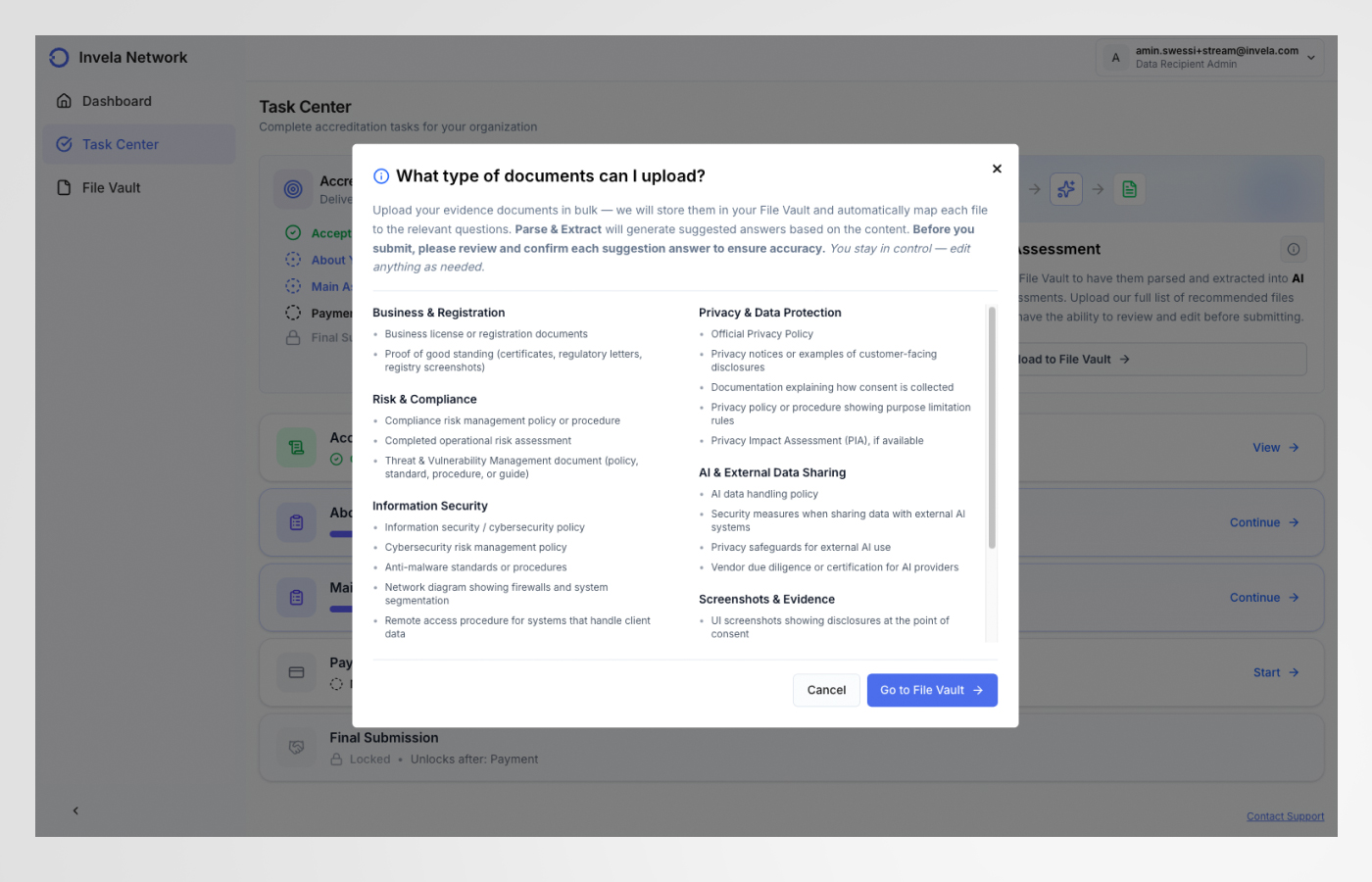
Task: Switch to Dashboard in the navigation menu
Action: coord(116,101)
